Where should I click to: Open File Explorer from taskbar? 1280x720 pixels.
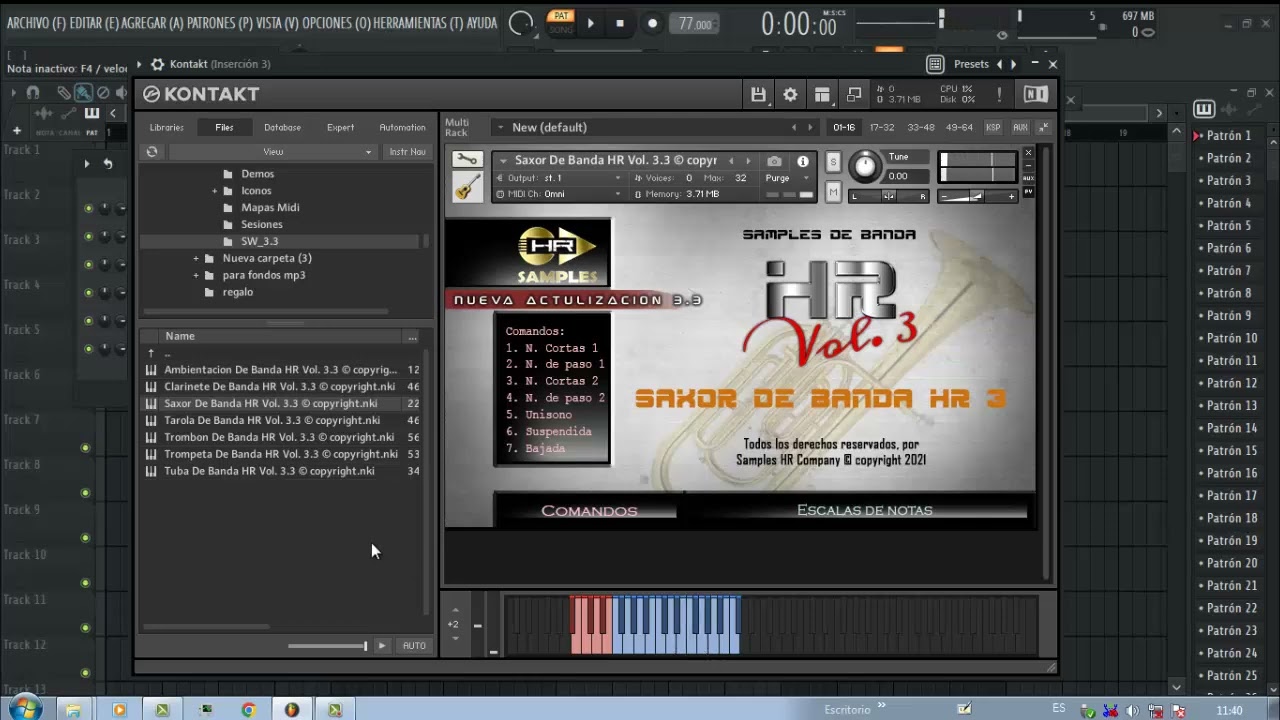click(x=72, y=710)
